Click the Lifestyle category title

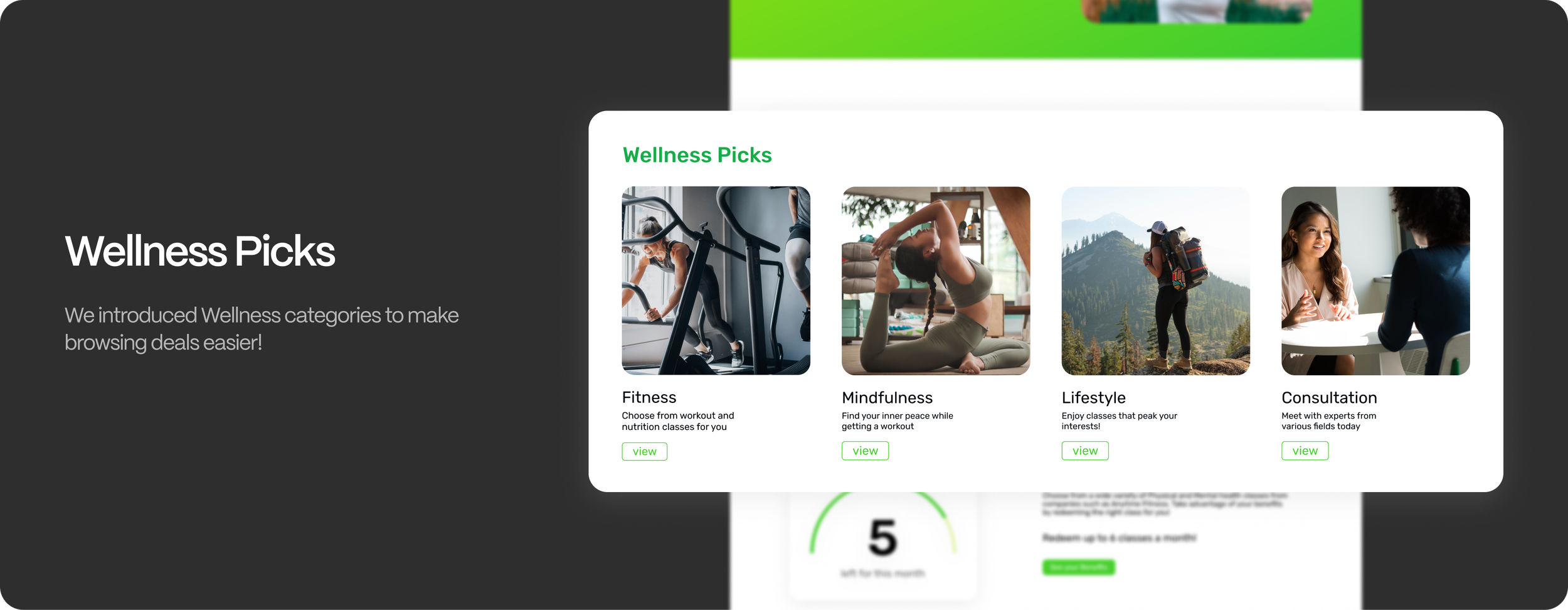click(1093, 398)
